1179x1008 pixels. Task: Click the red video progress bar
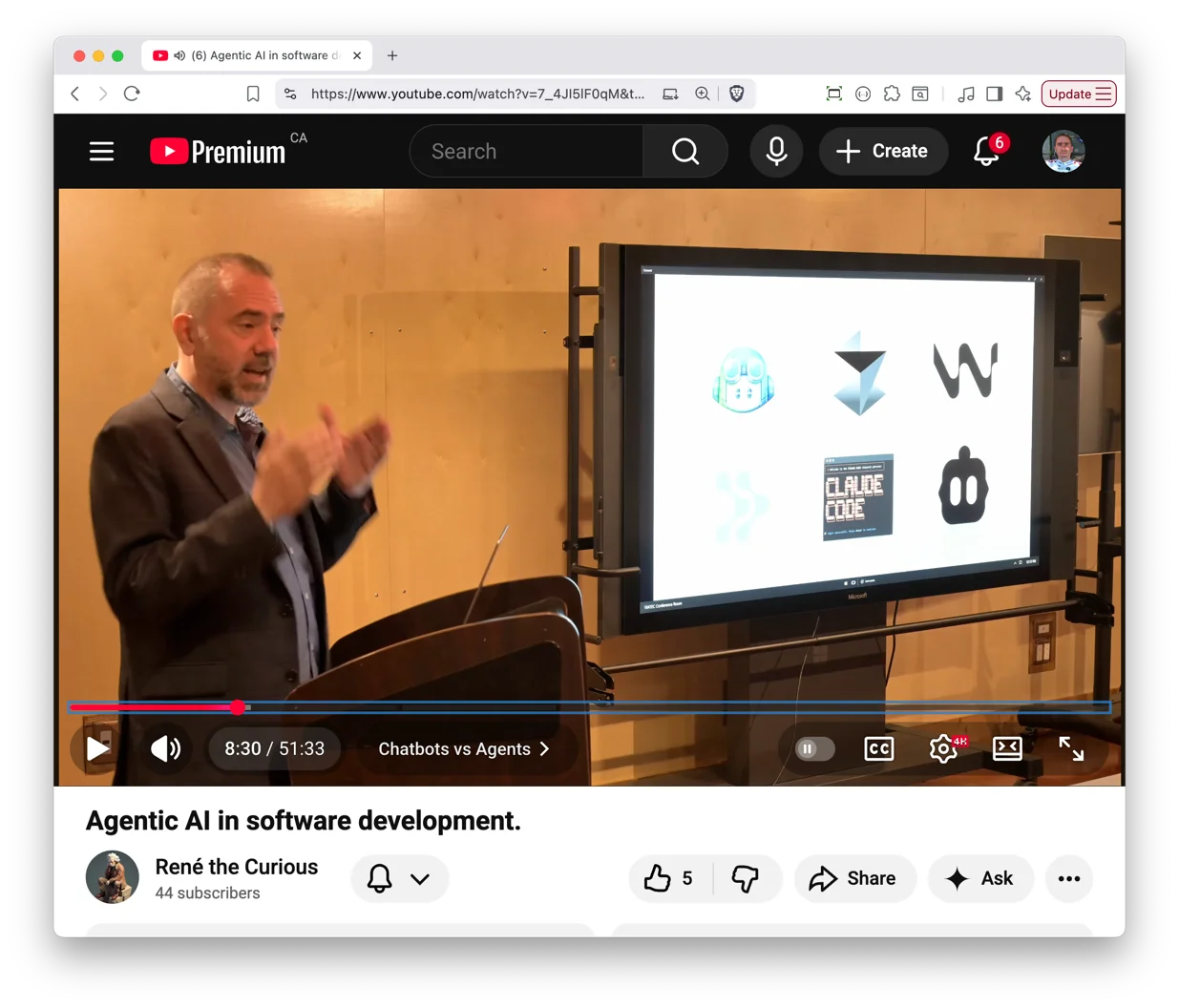pos(153,707)
